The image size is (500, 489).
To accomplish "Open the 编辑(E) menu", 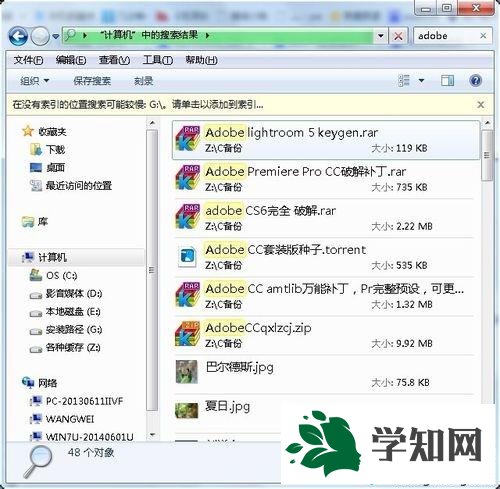I will pos(71,60).
